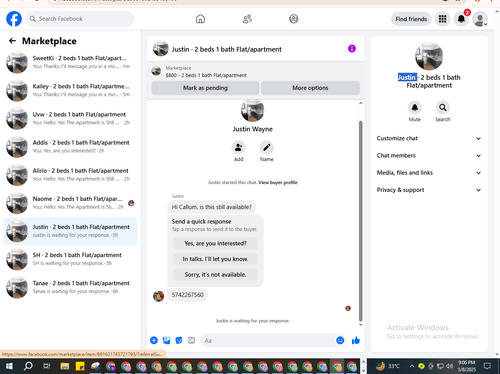Open the notifications bell with red badge

tap(461, 19)
